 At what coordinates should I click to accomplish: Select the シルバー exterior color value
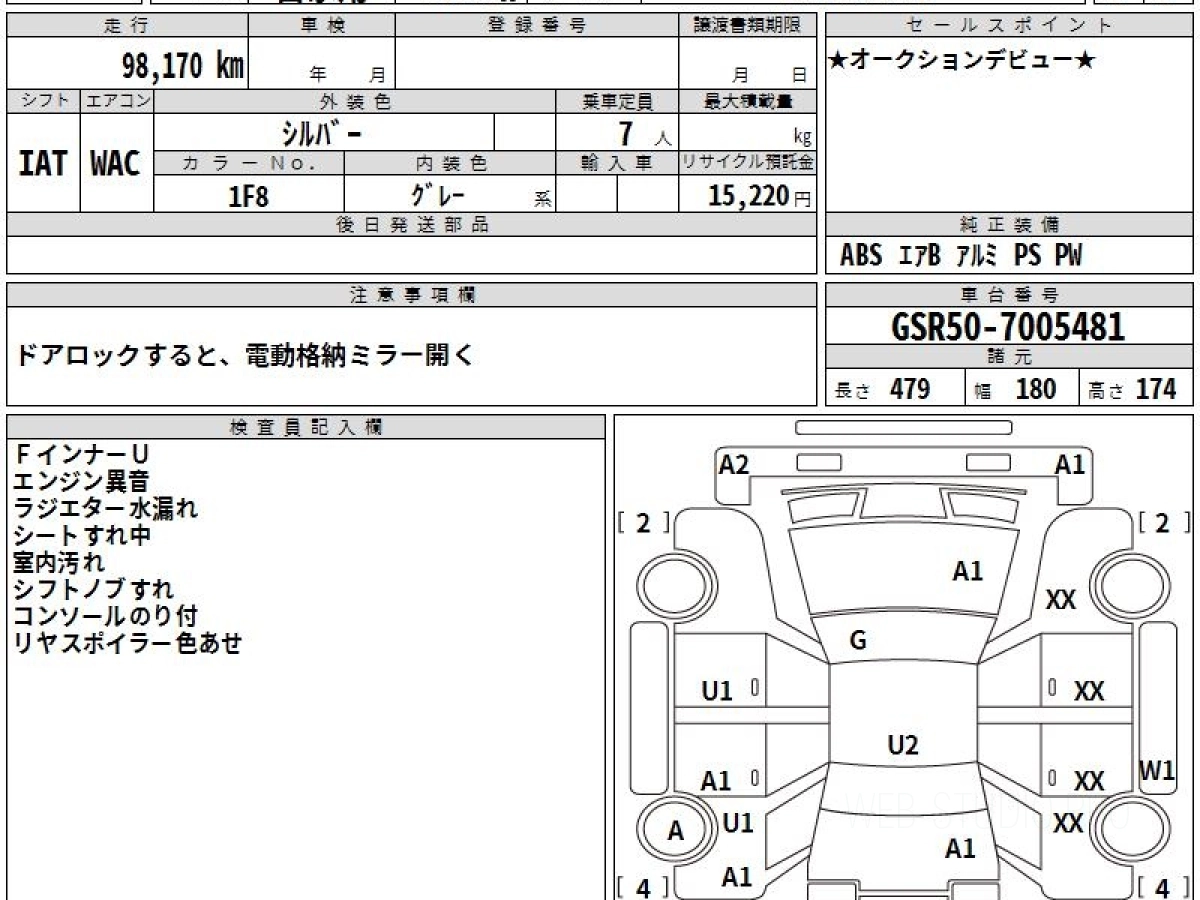point(324,132)
